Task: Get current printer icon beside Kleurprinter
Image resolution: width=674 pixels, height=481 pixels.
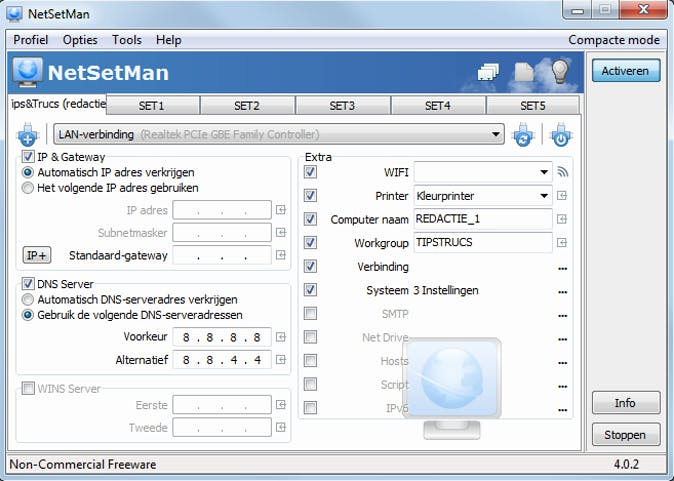Action: 562,196
